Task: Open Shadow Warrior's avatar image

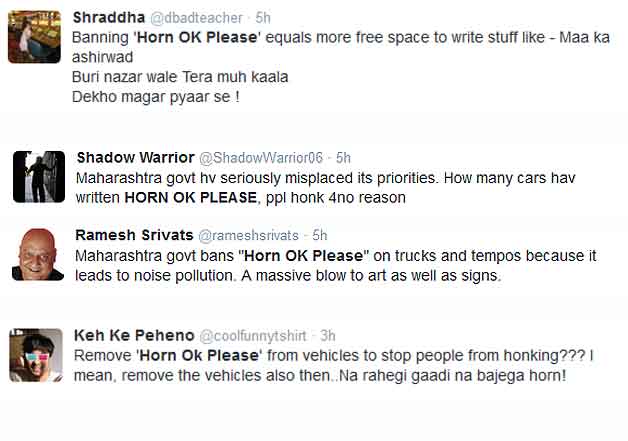Action: (39, 177)
